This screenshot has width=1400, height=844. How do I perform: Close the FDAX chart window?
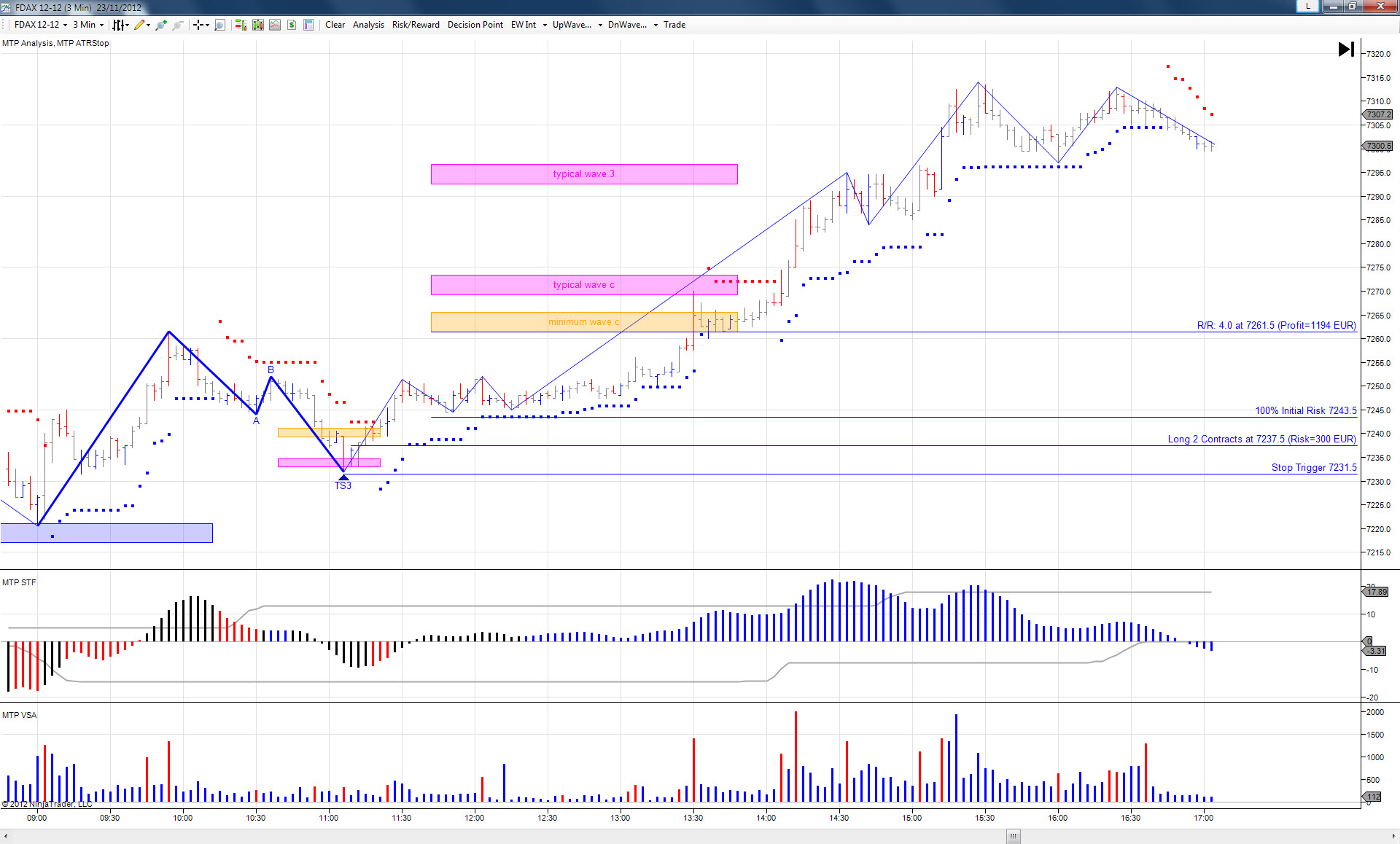[x=1380, y=7]
